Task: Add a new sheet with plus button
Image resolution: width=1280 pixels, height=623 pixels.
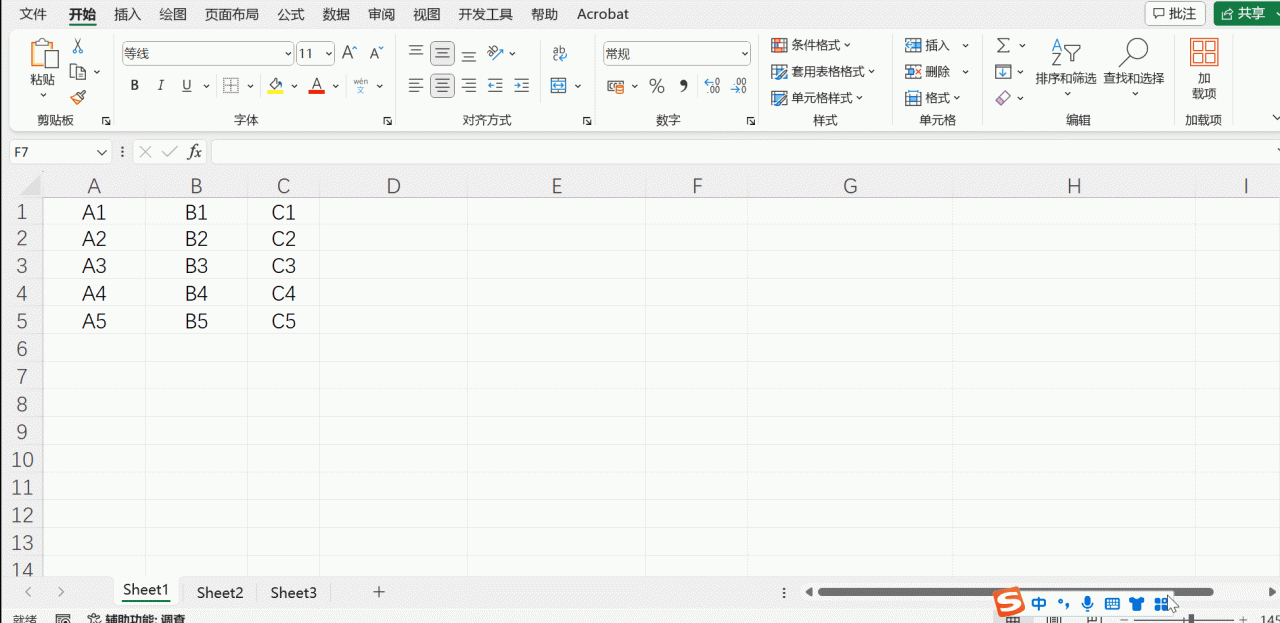Action: (x=379, y=592)
